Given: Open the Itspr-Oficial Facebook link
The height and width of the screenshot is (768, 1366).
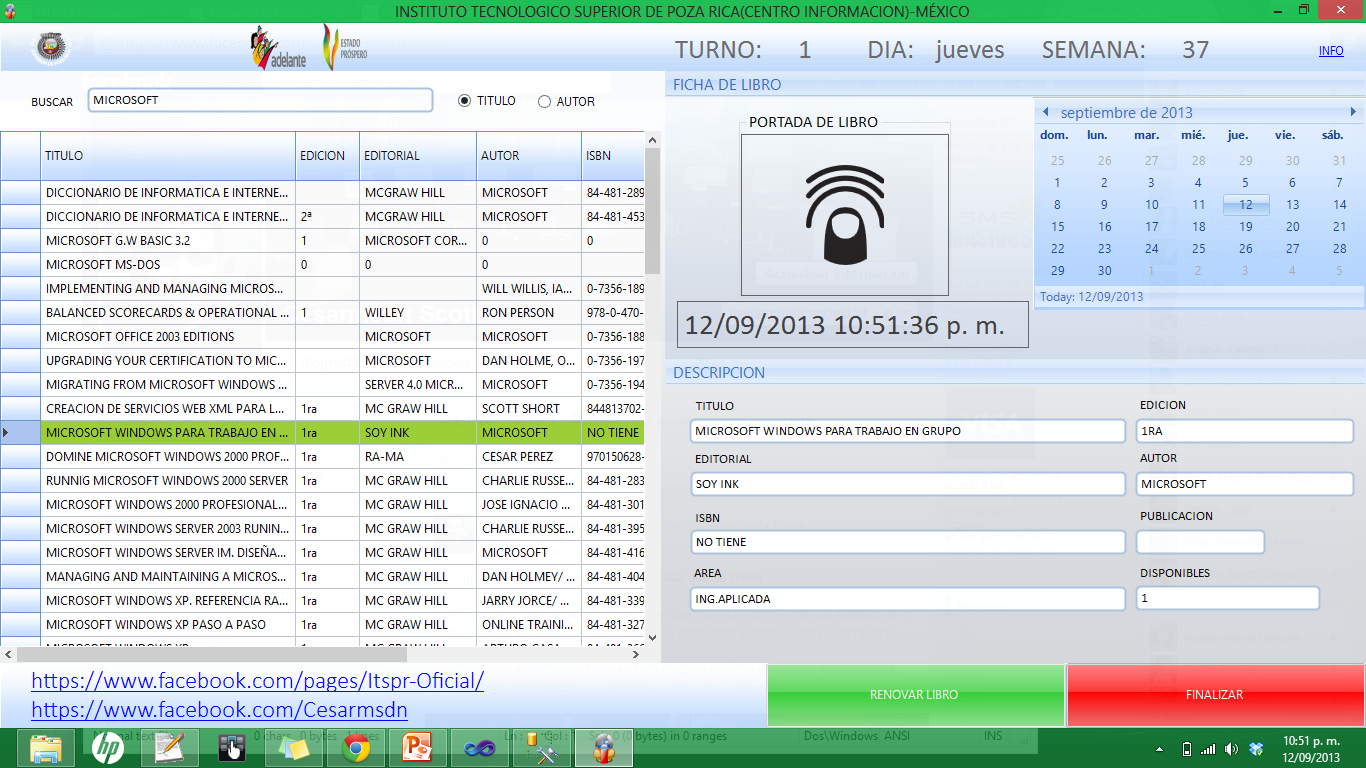Looking at the screenshot, I should [258, 681].
